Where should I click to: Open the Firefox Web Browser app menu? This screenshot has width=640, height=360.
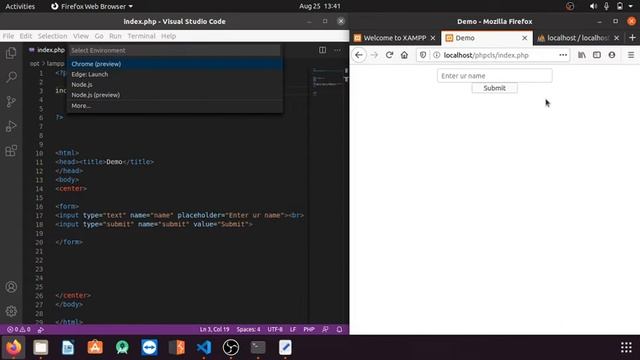click(x=92, y=6)
